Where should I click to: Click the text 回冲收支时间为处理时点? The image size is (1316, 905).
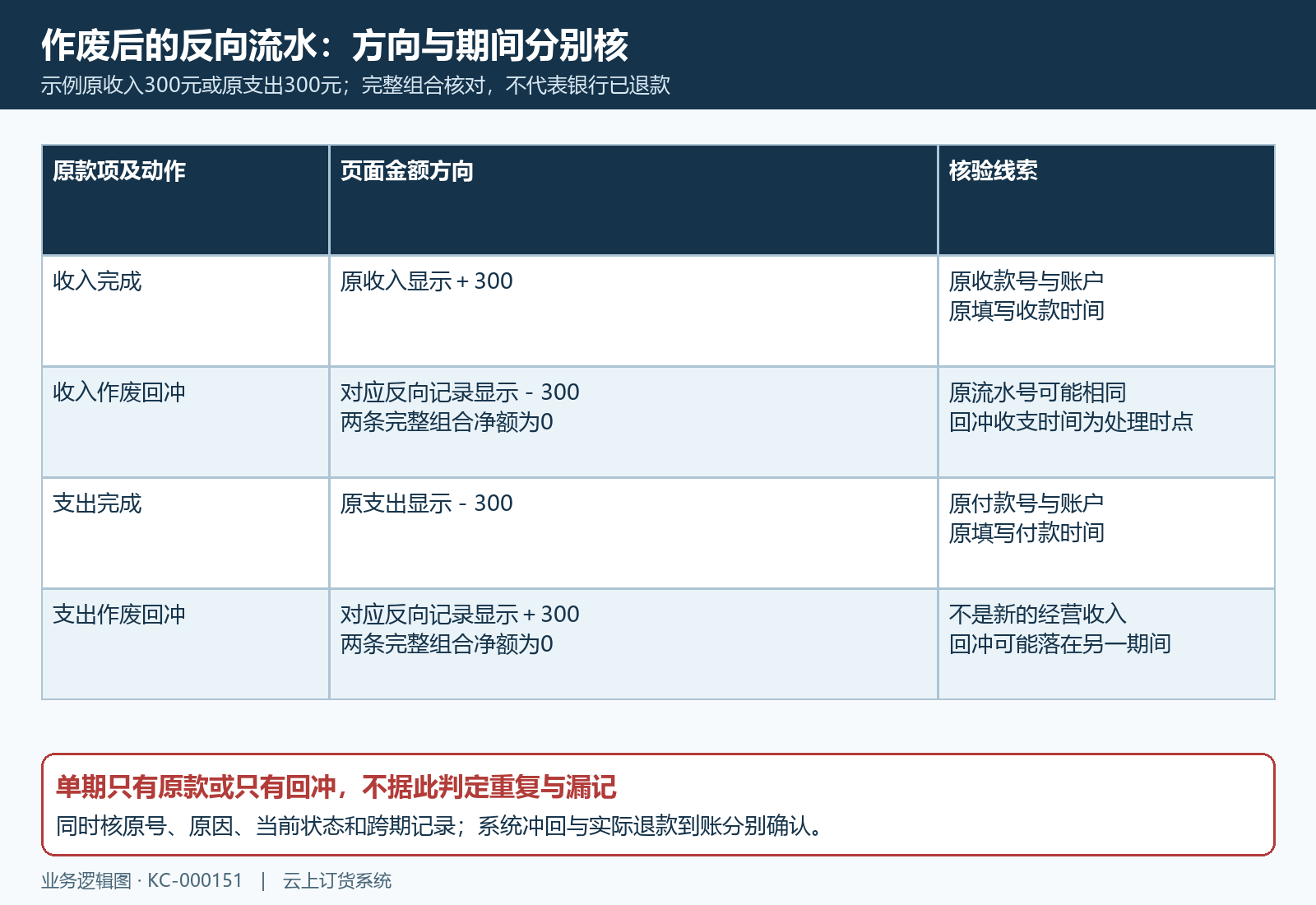tap(1071, 422)
